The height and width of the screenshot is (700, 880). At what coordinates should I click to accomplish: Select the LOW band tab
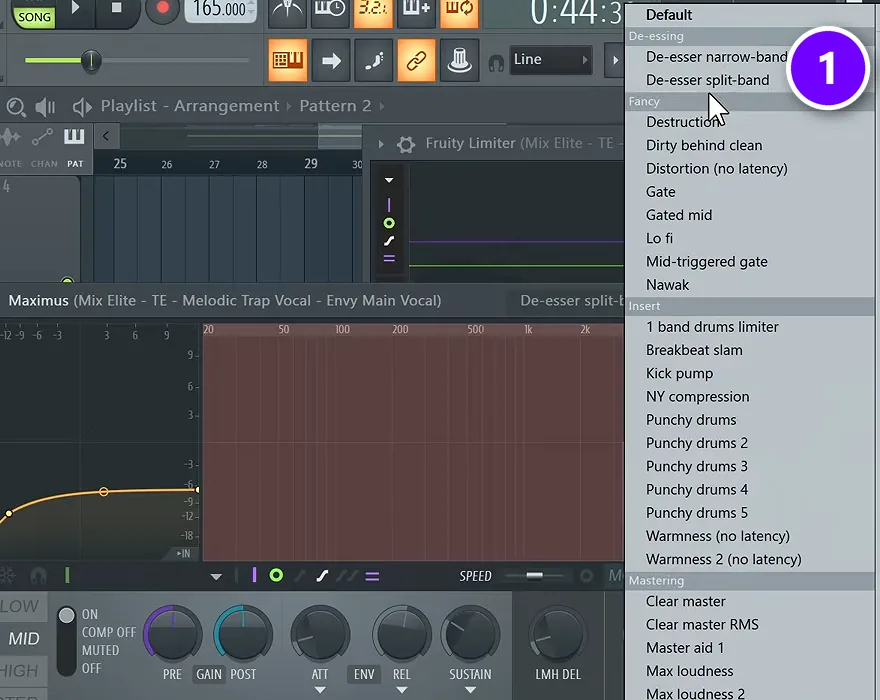click(x=20, y=606)
